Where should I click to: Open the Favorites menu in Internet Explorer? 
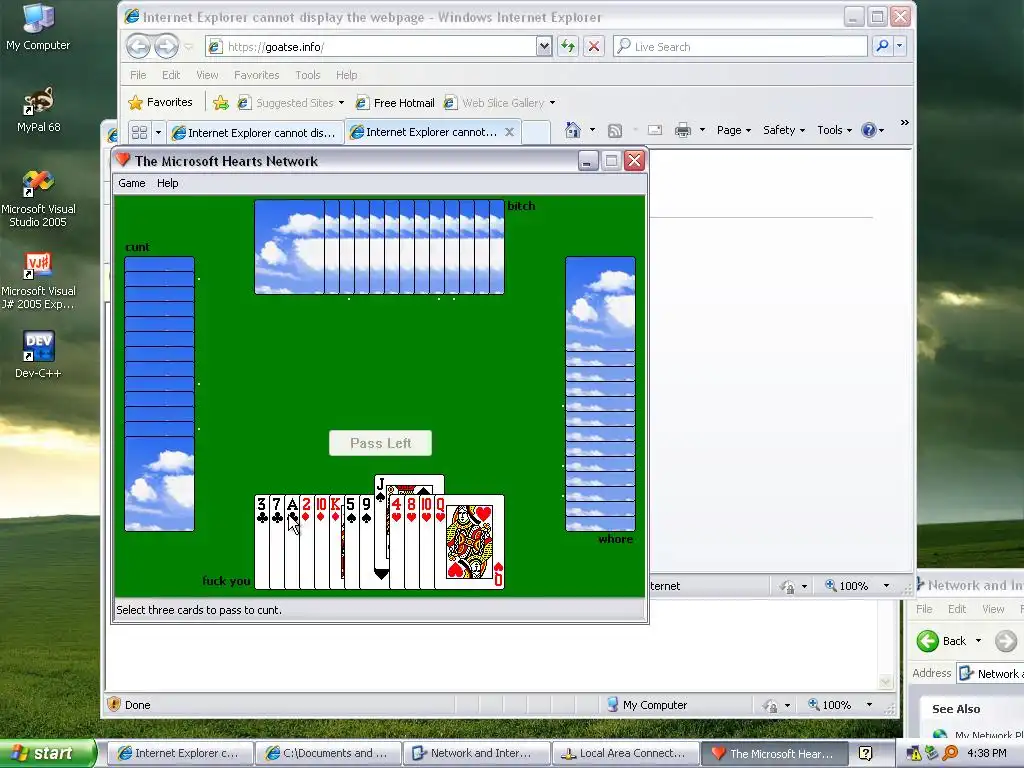point(257,75)
